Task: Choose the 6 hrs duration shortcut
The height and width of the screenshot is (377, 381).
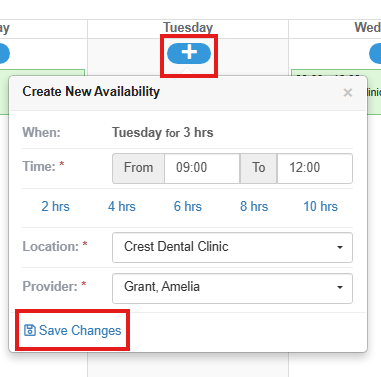Action: tap(188, 206)
